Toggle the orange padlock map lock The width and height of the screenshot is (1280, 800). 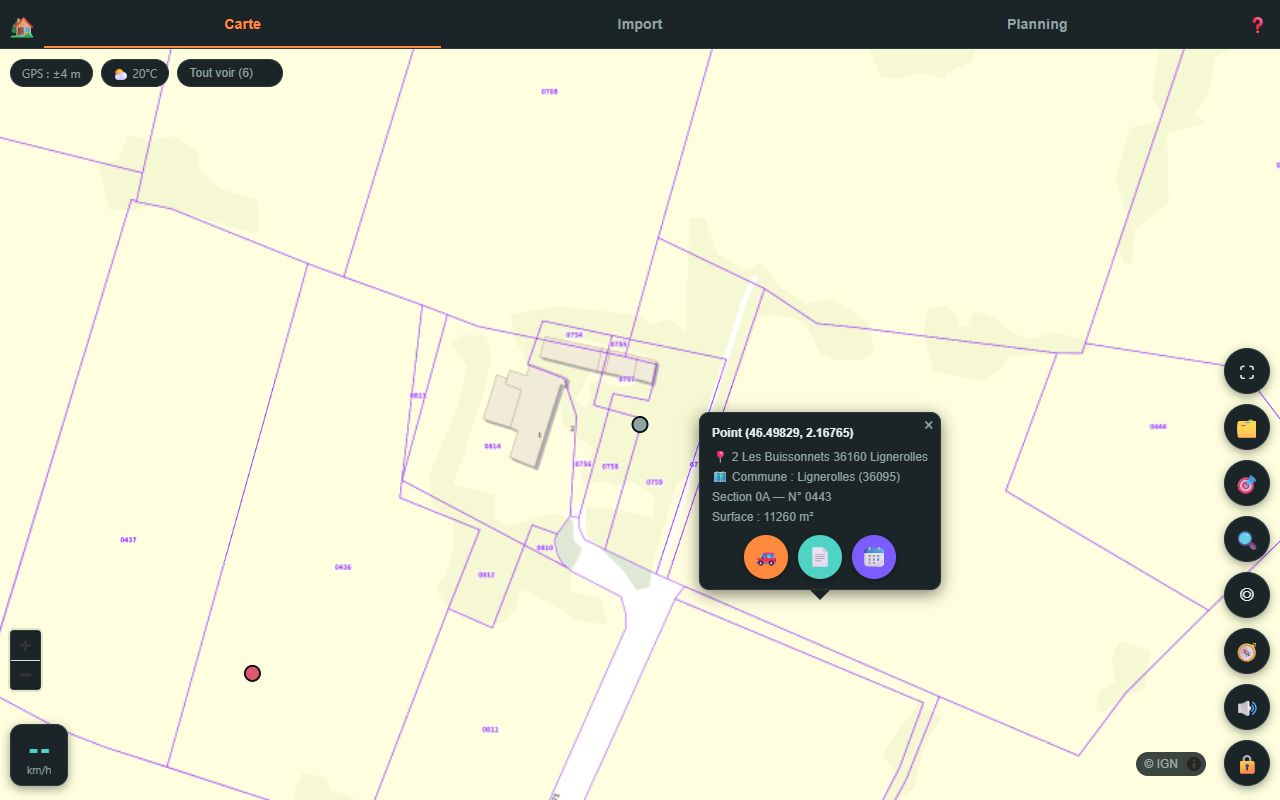tap(1247, 764)
